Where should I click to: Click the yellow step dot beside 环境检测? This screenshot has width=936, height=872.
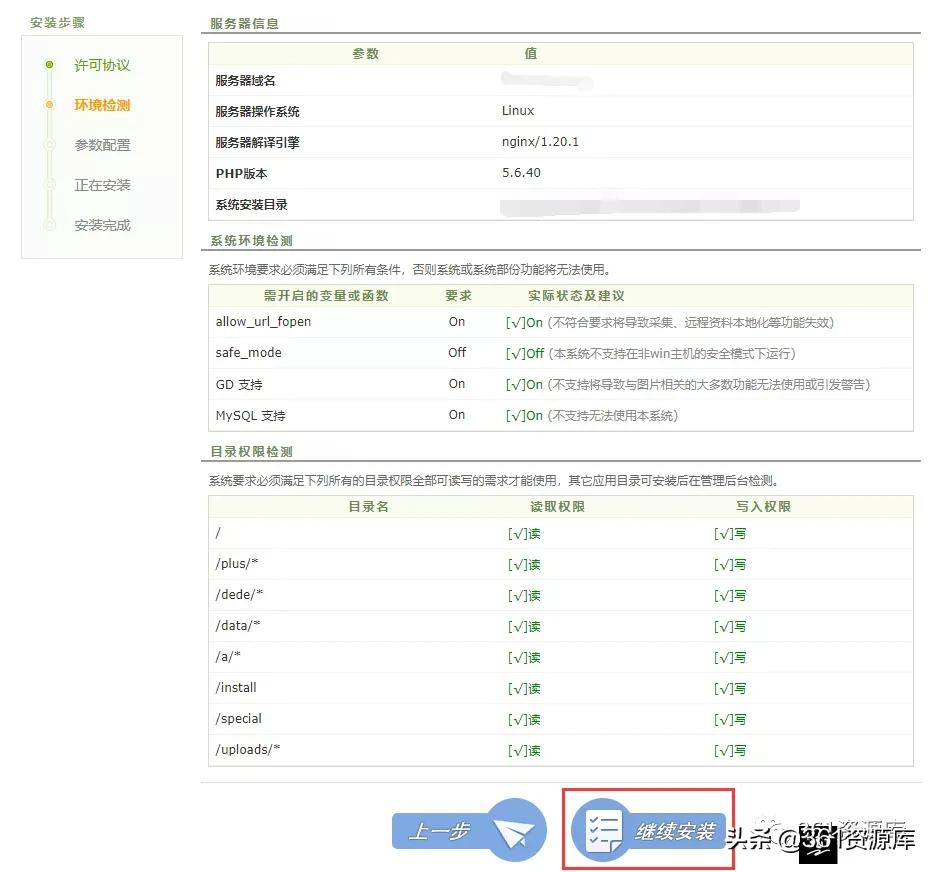pos(49,105)
